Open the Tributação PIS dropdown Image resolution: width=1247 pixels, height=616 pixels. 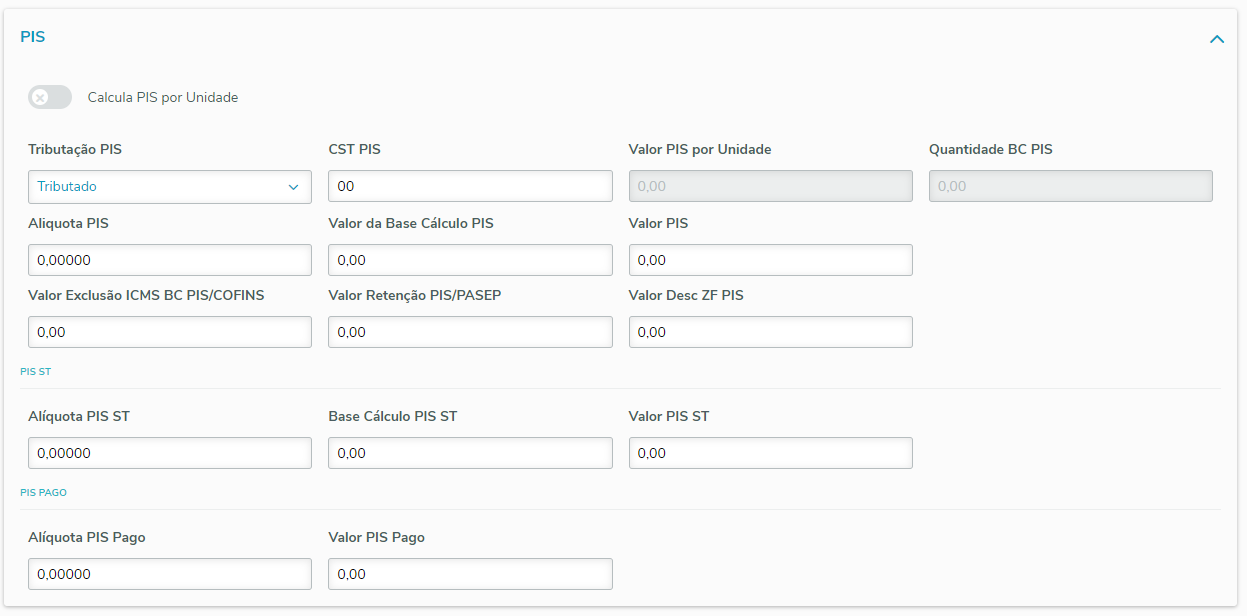click(x=170, y=187)
